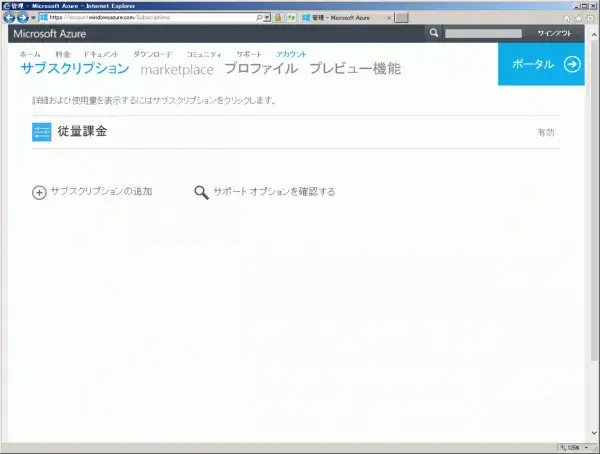Viewport: 600px width, 454px height.
Task: Open アカウント navigation link
Action: pos(291,54)
